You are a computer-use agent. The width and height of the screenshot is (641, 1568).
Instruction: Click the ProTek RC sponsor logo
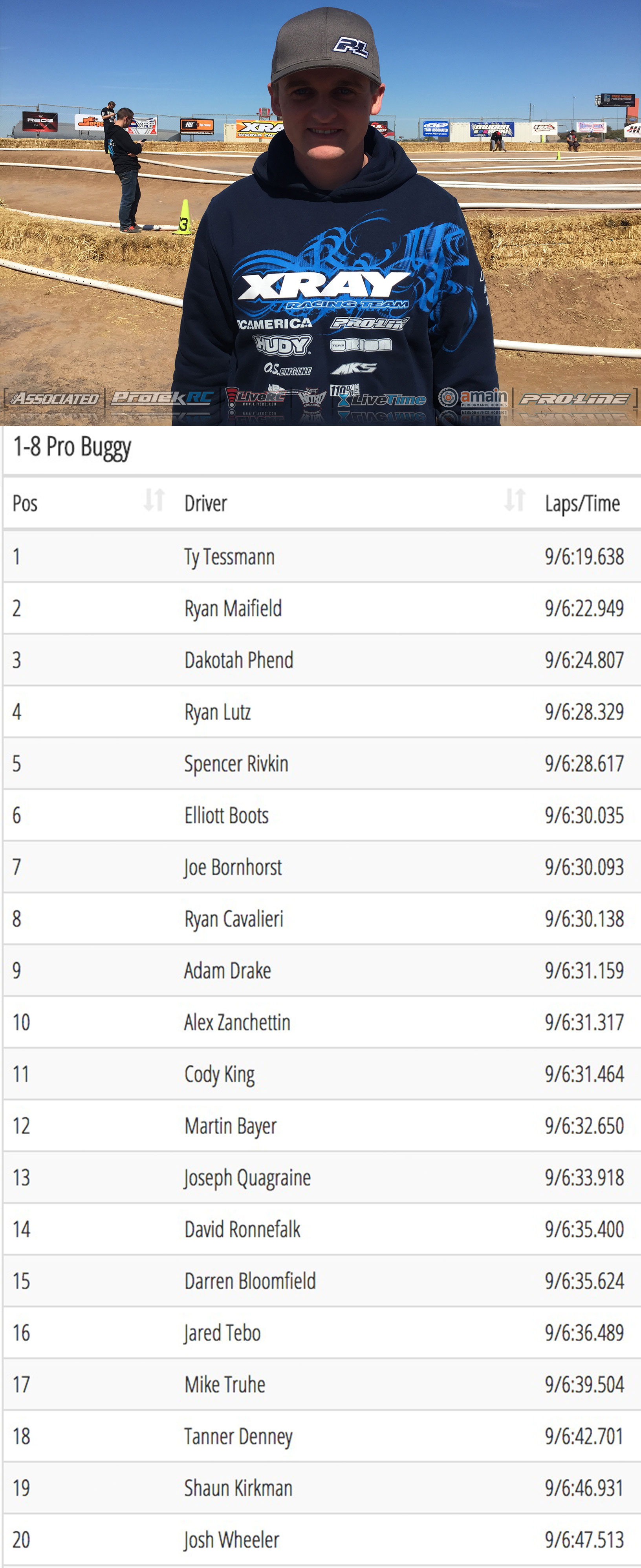pos(162,398)
